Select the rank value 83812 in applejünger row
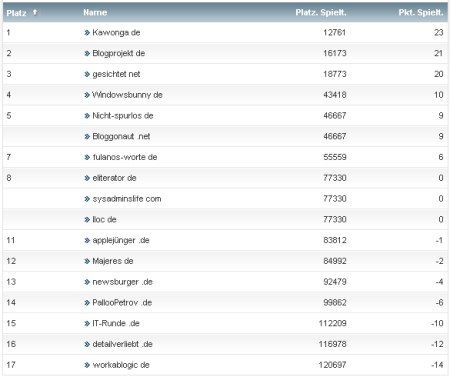Image resolution: width=450 pixels, height=377 pixels. click(x=335, y=240)
